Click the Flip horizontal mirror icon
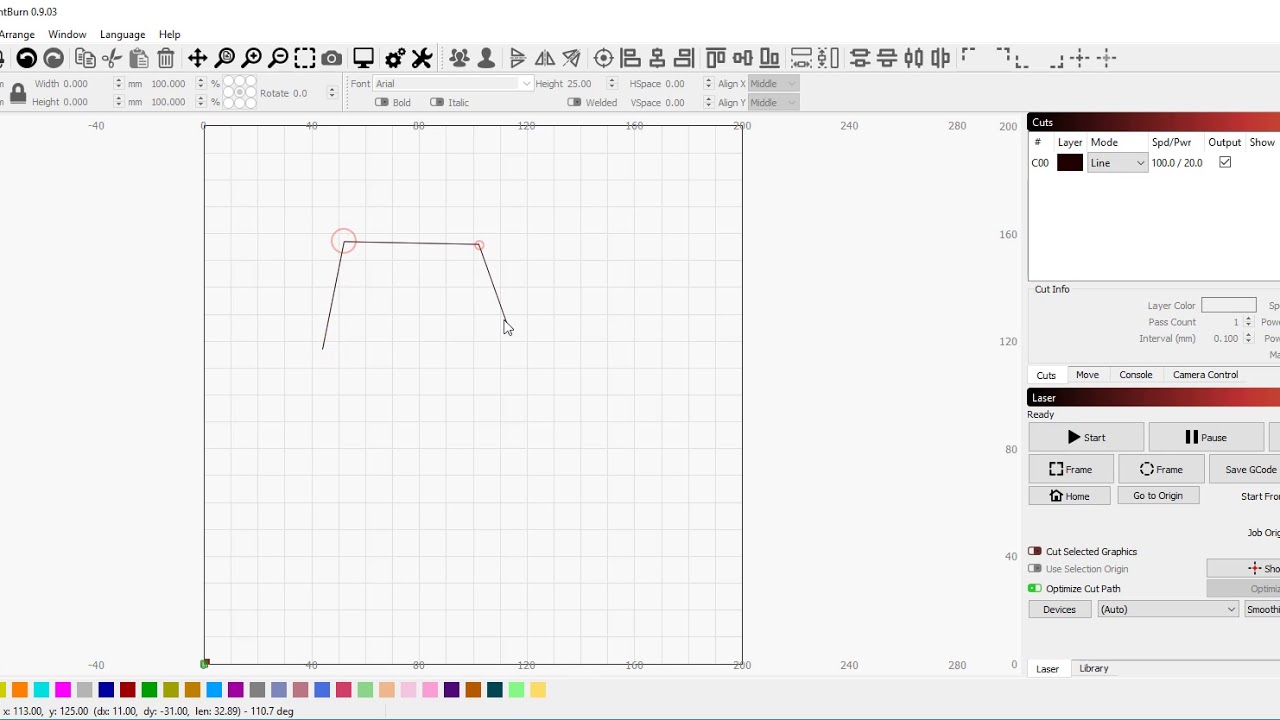 coord(545,59)
